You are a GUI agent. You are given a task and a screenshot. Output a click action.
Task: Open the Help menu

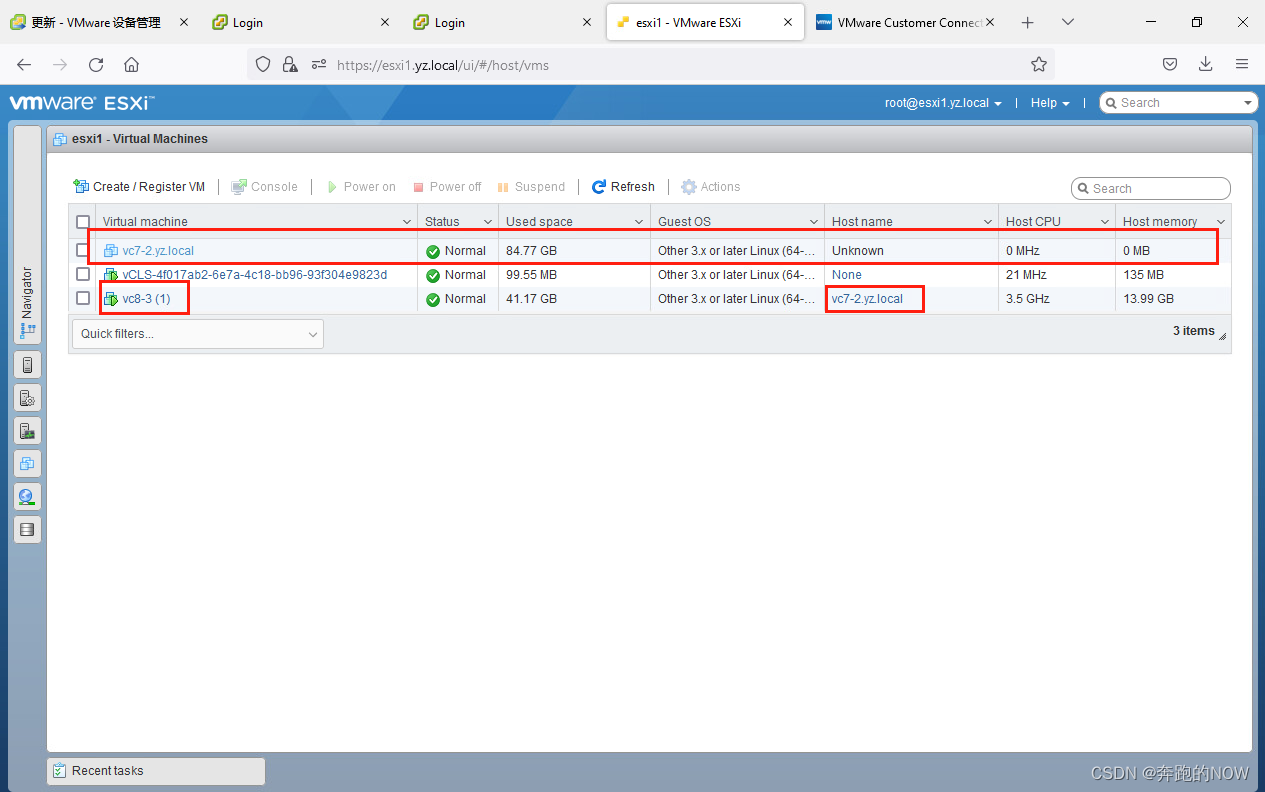click(1050, 103)
